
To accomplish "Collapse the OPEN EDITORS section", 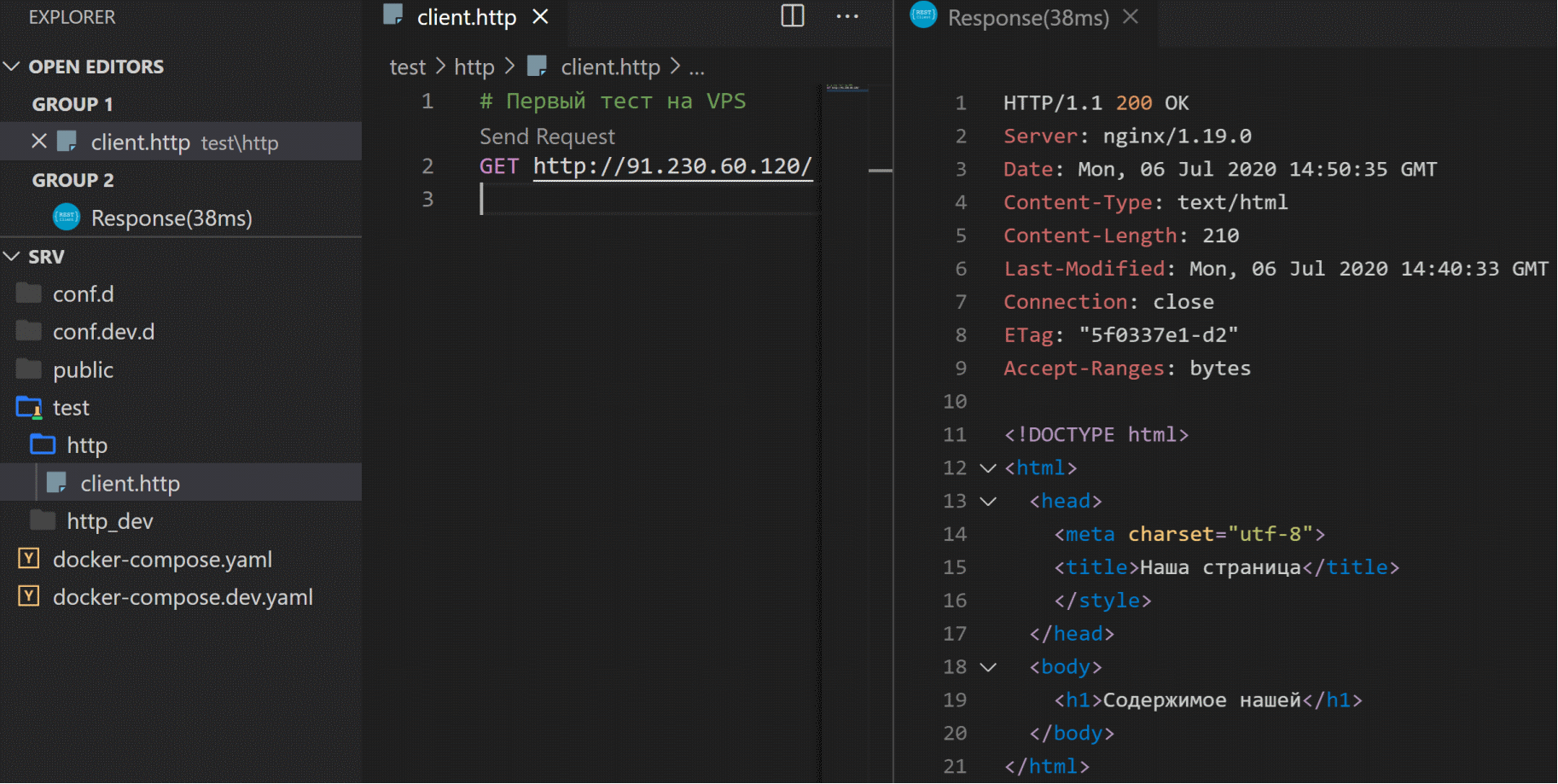I will click(12, 67).
